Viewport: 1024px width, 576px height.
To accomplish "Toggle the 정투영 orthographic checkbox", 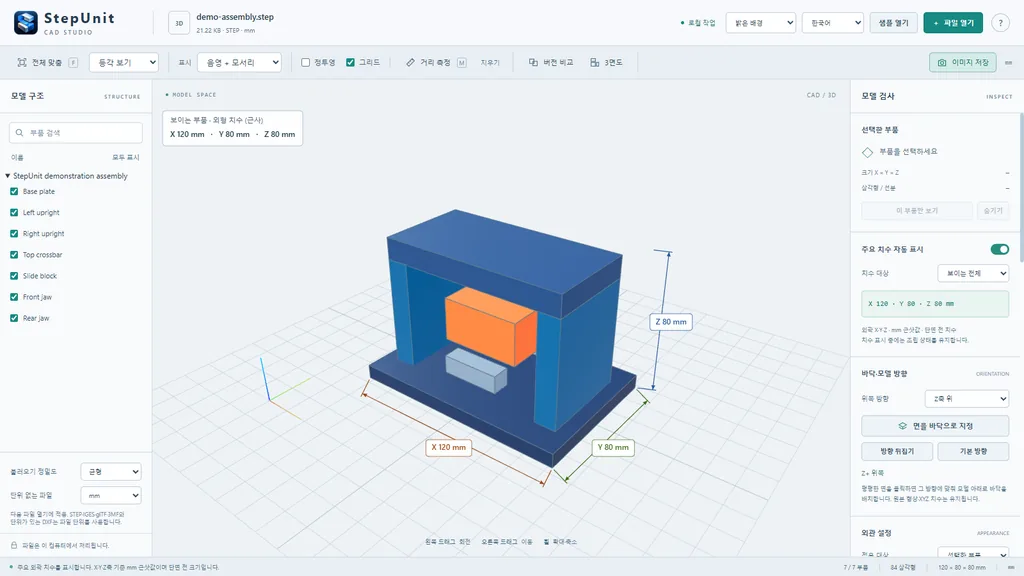I will 305,63.
